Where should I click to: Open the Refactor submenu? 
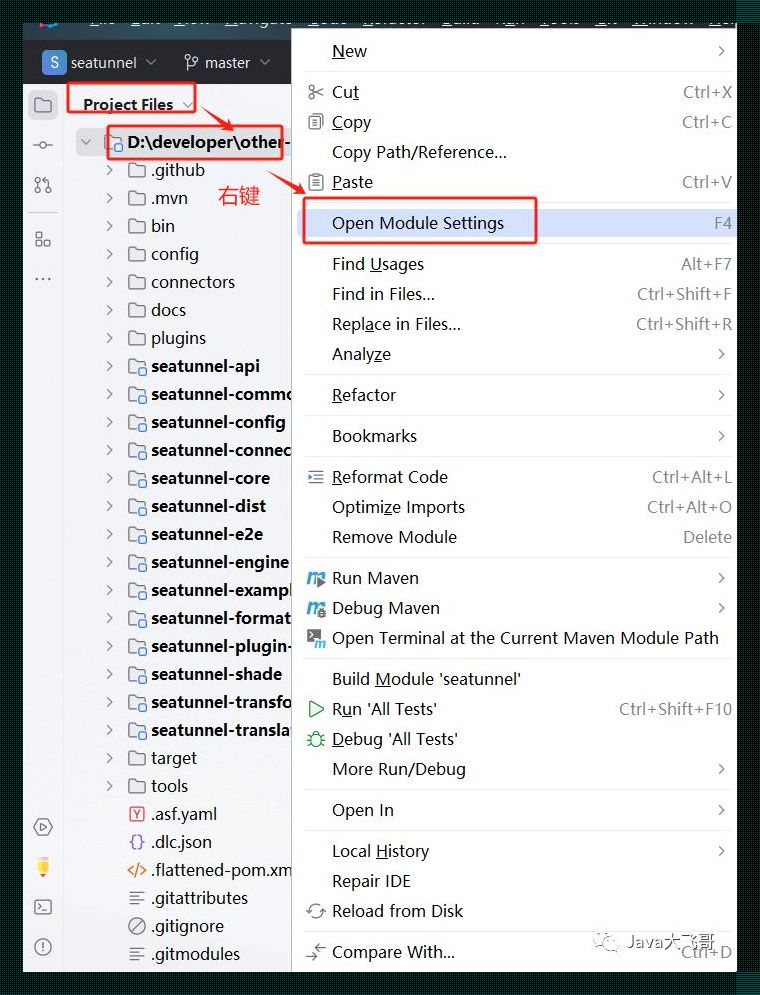[516, 395]
